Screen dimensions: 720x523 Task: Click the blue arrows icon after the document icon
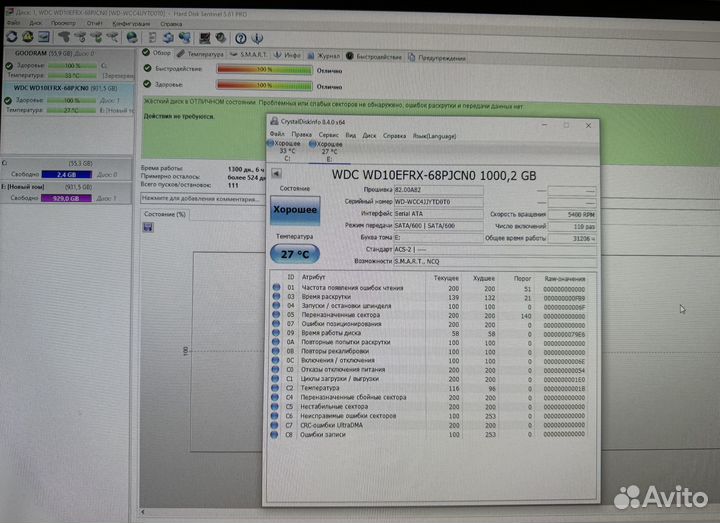click(168, 38)
